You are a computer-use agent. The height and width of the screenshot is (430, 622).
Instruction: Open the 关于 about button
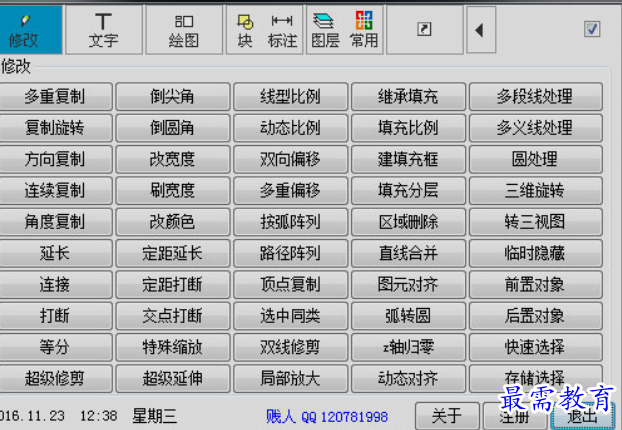pos(447,416)
